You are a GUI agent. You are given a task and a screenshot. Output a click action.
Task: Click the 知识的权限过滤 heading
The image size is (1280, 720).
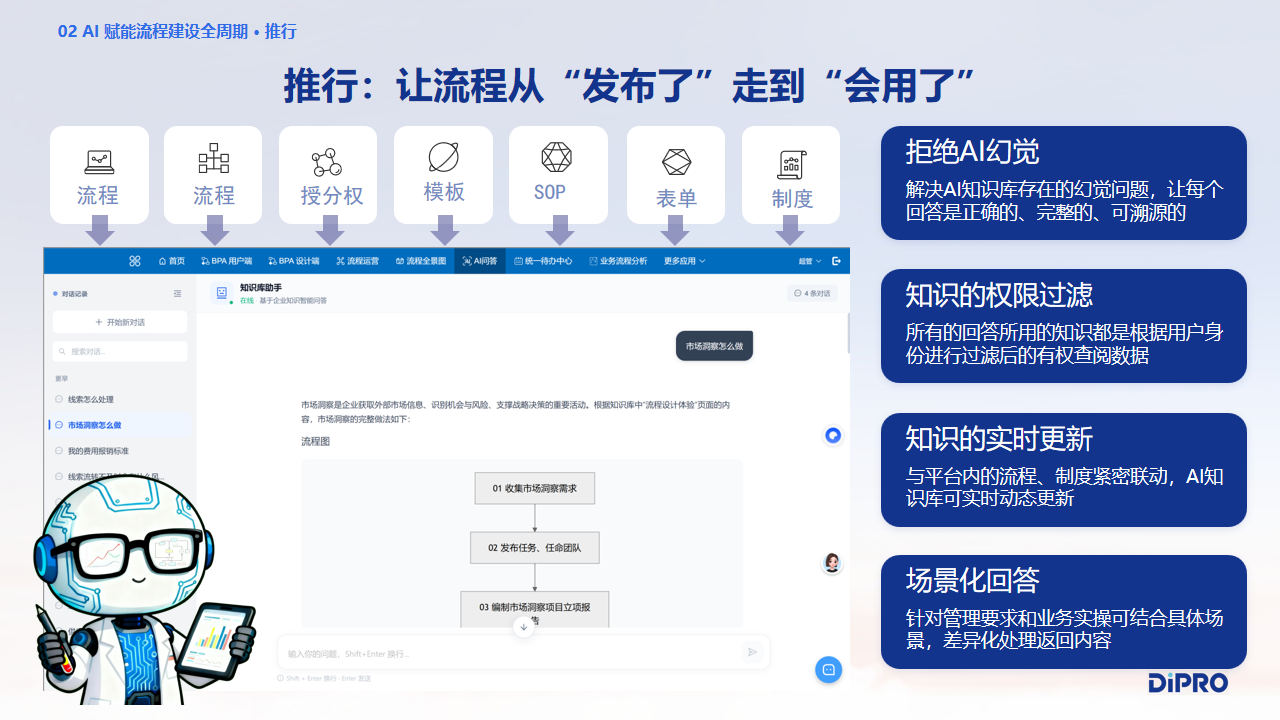tap(999, 294)
